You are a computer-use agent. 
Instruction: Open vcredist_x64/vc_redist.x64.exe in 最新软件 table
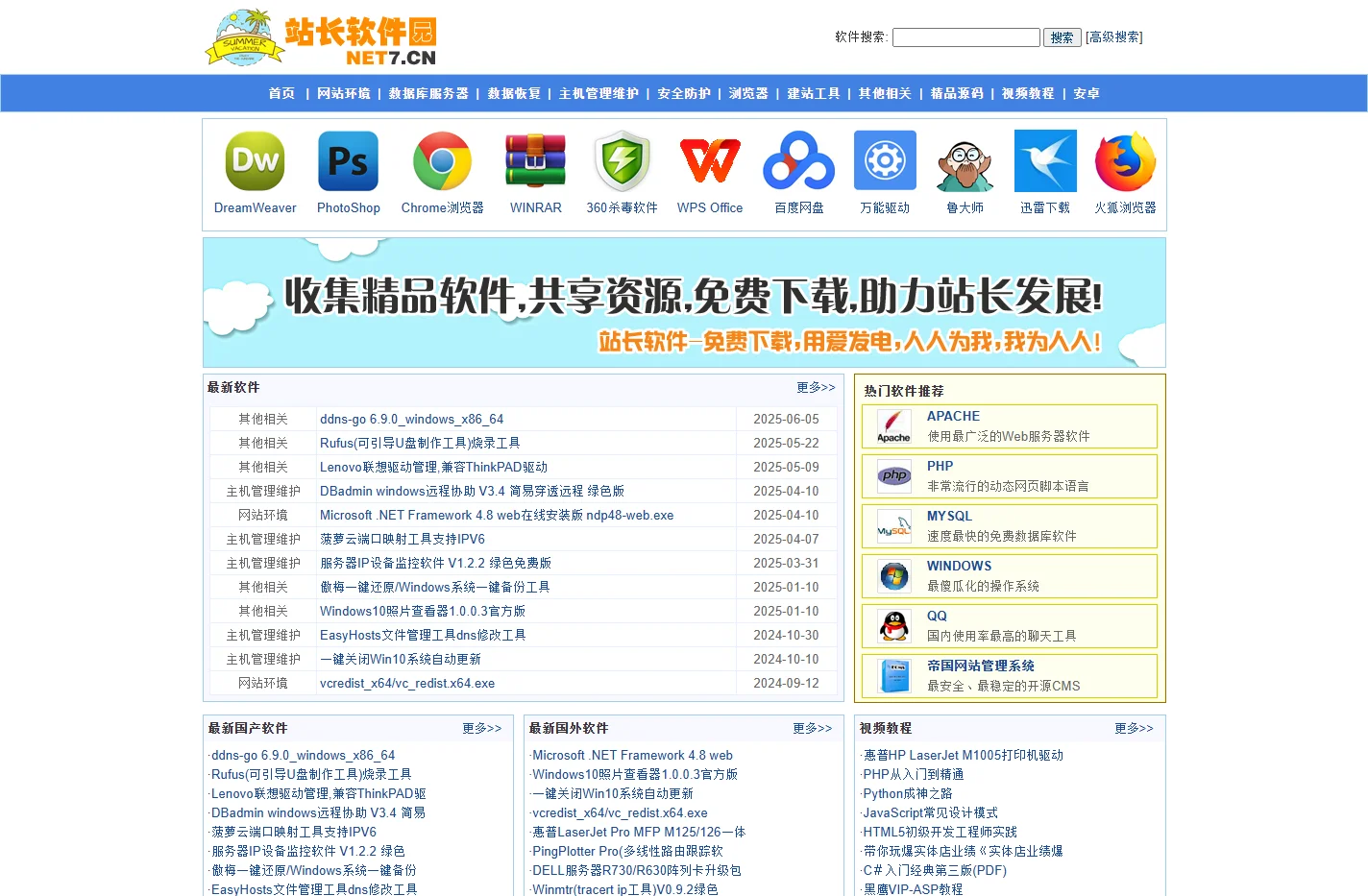[407, 683]
